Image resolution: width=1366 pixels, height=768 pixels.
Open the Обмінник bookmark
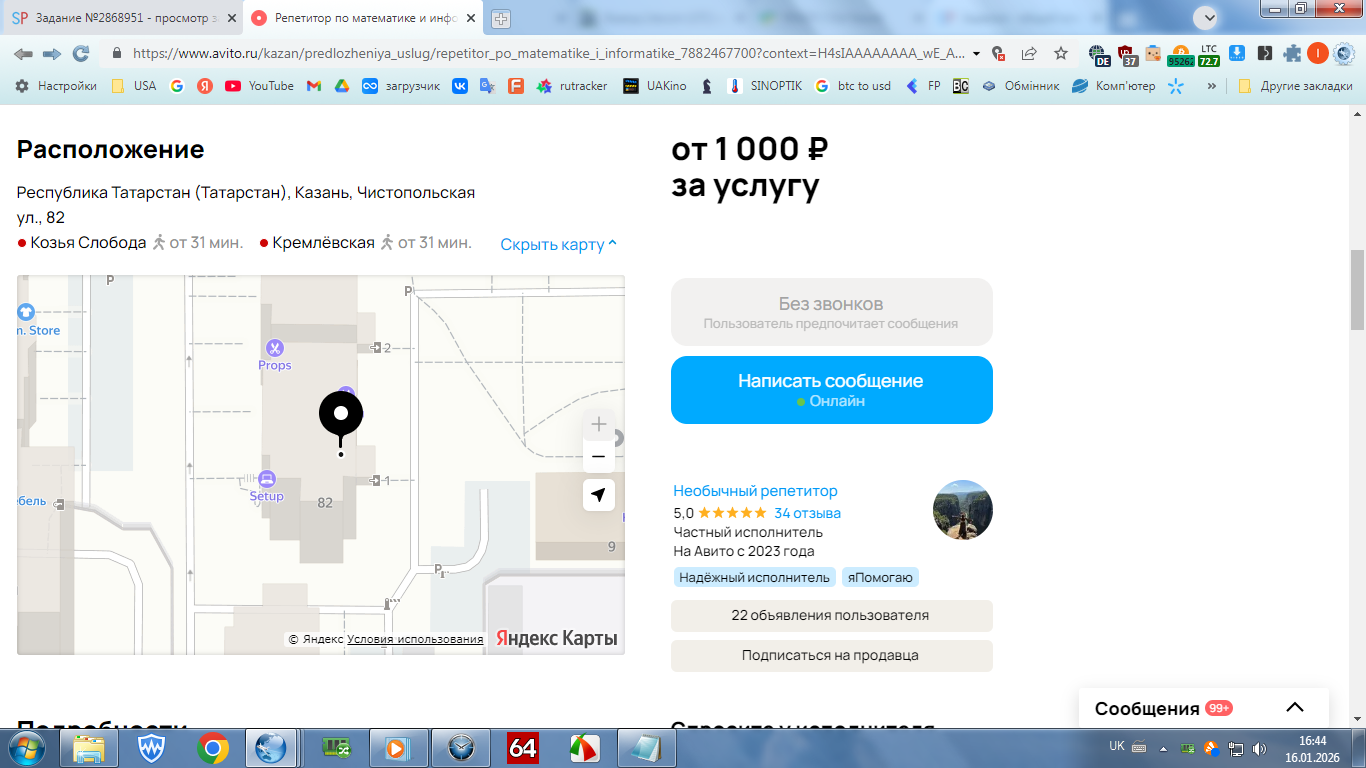click(x=1020, y=86)
